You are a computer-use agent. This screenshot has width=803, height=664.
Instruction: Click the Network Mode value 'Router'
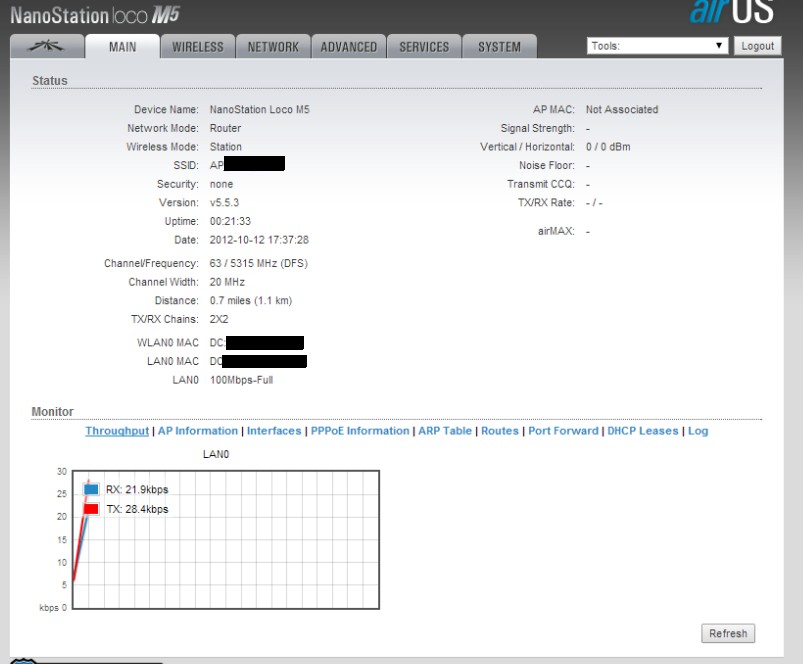[225, 128]
